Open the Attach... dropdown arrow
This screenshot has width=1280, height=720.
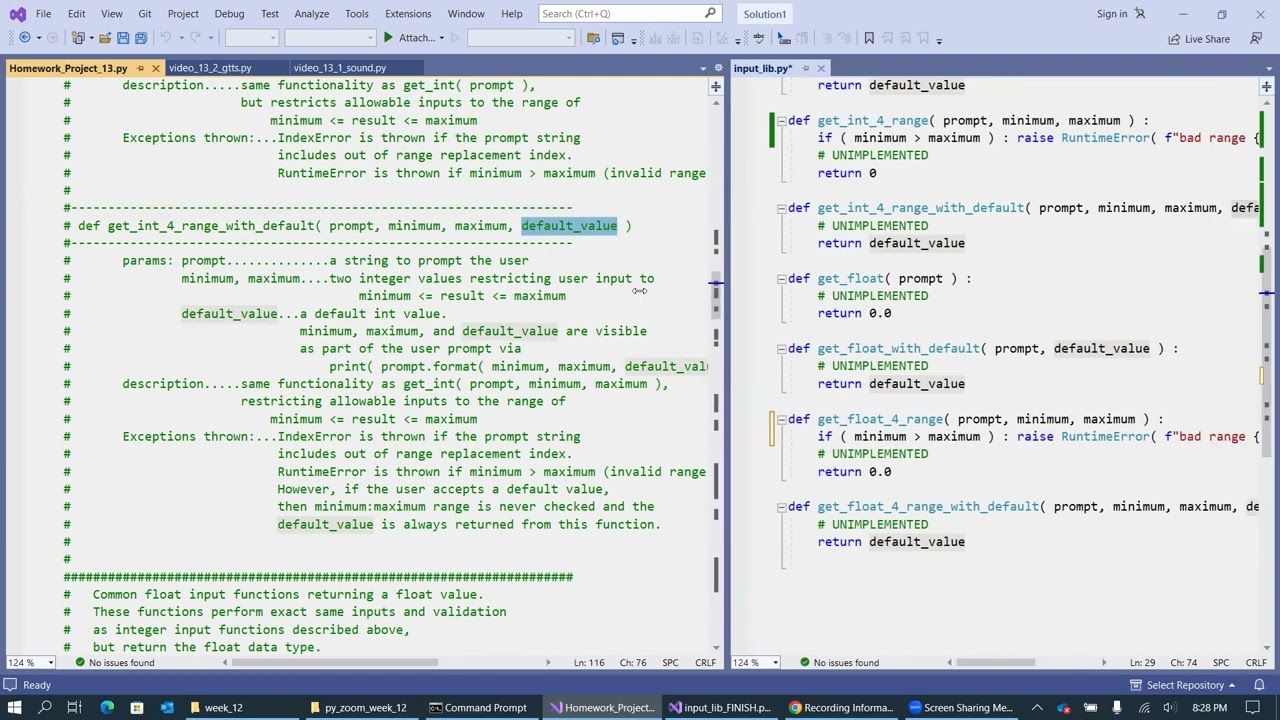[x=441, y=38]
